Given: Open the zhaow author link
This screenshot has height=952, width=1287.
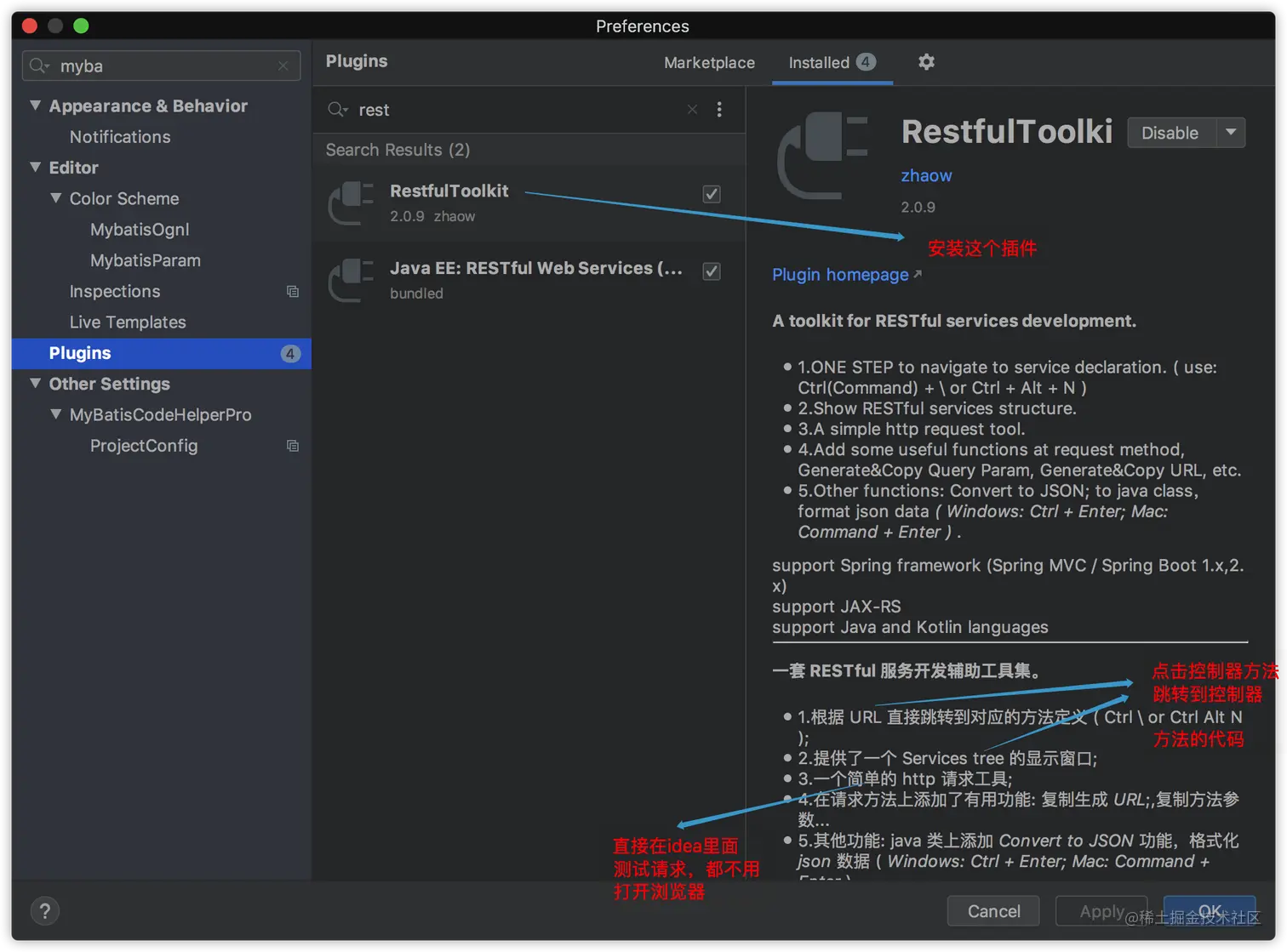Looking at the screenshot, I should pos(926,175).
